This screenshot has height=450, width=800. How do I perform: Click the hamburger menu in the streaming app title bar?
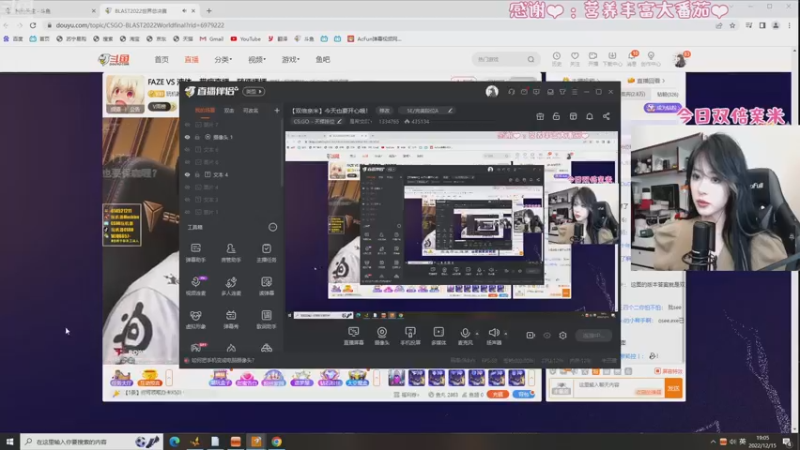(x=574, y=92)
